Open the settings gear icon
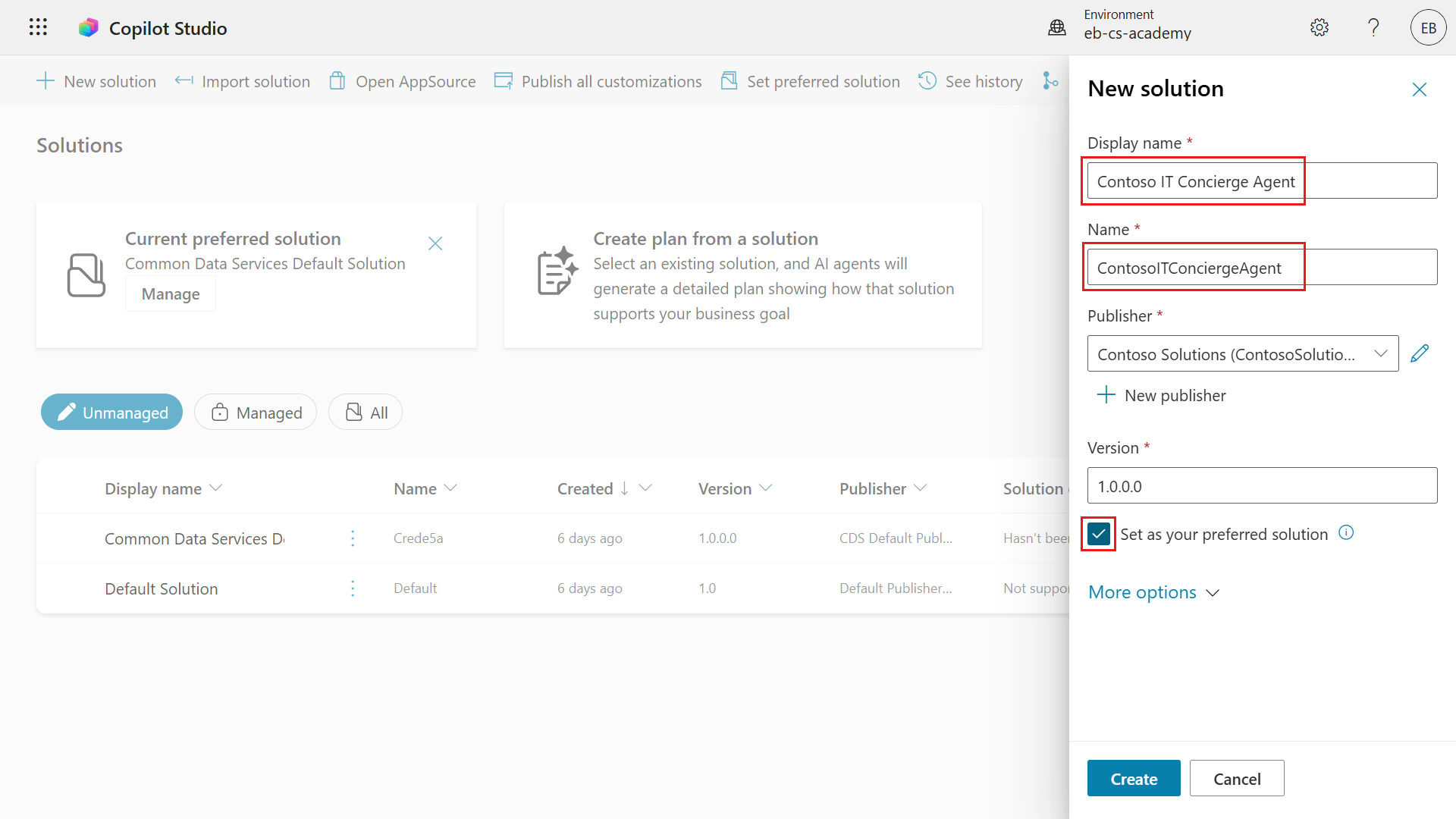Screen dimensions: 1456x819 click(1319, 28)
